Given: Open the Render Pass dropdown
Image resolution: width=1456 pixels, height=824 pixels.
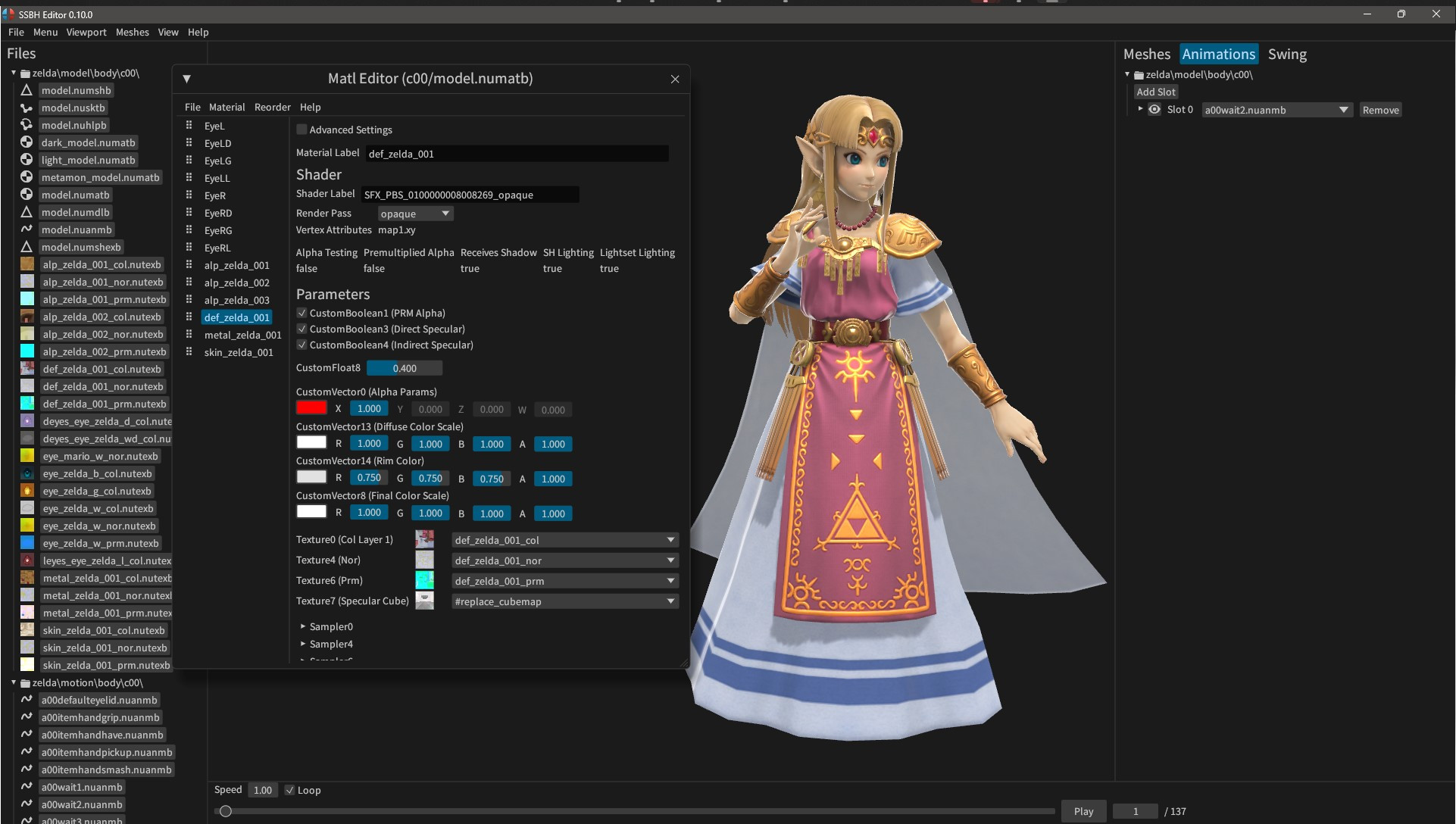Looking at the screenshot, I should [414, 213].
